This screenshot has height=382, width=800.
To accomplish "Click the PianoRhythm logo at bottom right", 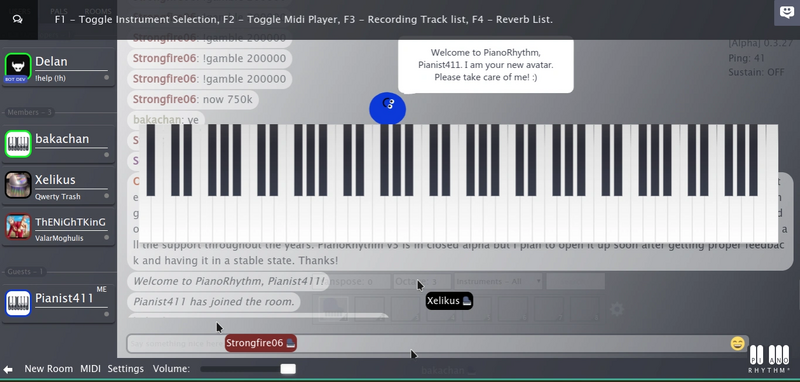I will tap(770, 359).
